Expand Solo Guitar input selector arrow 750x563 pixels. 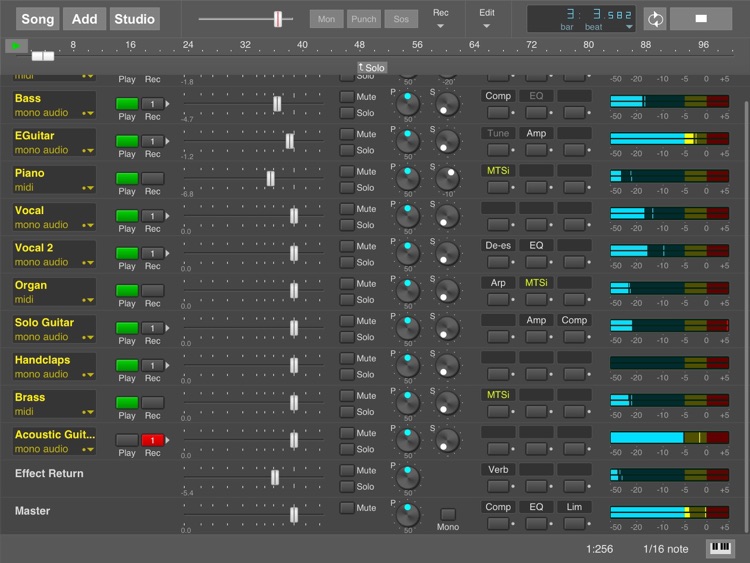167,328
